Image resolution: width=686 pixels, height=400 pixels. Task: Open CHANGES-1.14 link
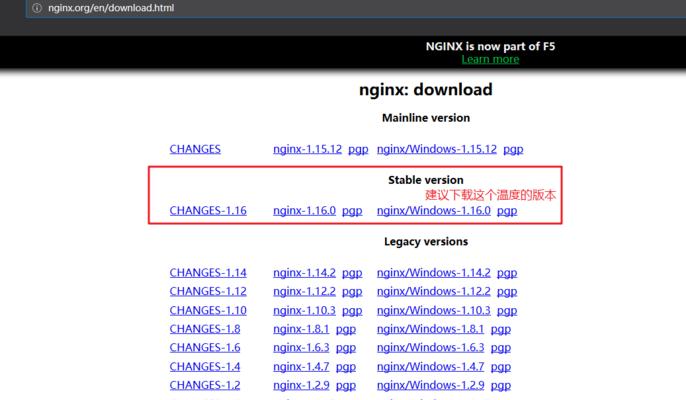point(208,273)
